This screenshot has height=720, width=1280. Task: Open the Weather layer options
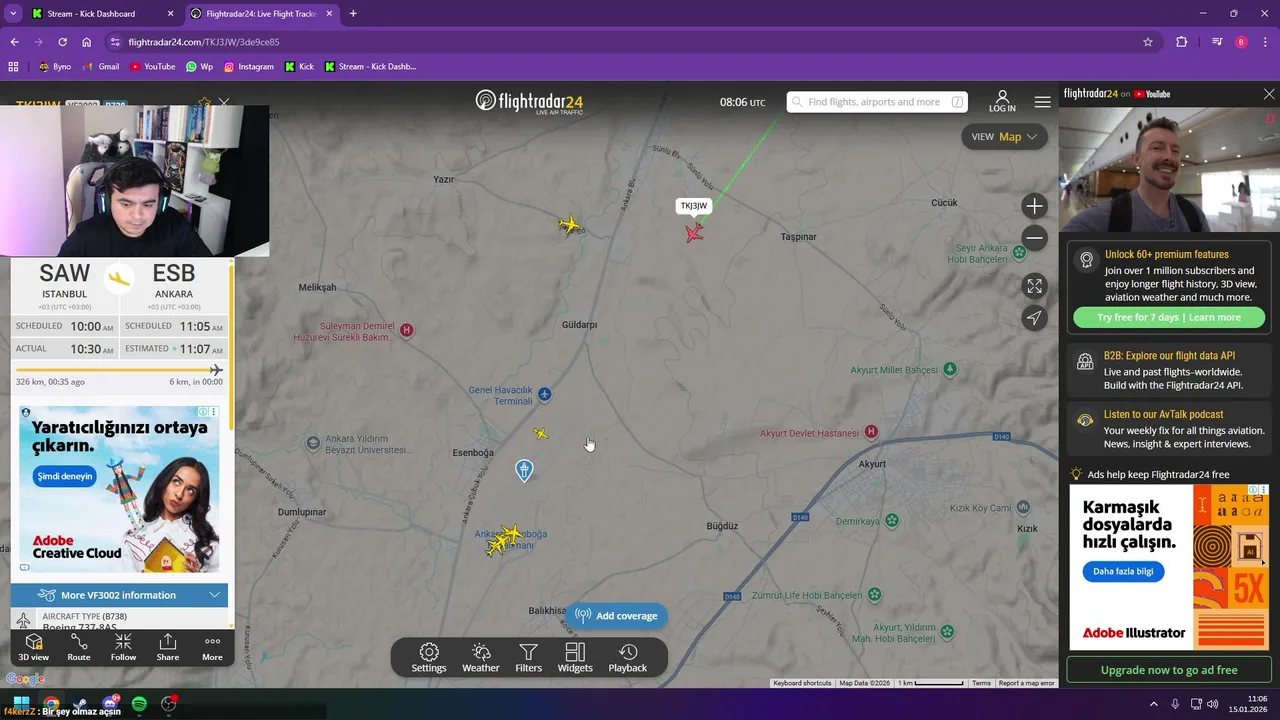(481, 658)
